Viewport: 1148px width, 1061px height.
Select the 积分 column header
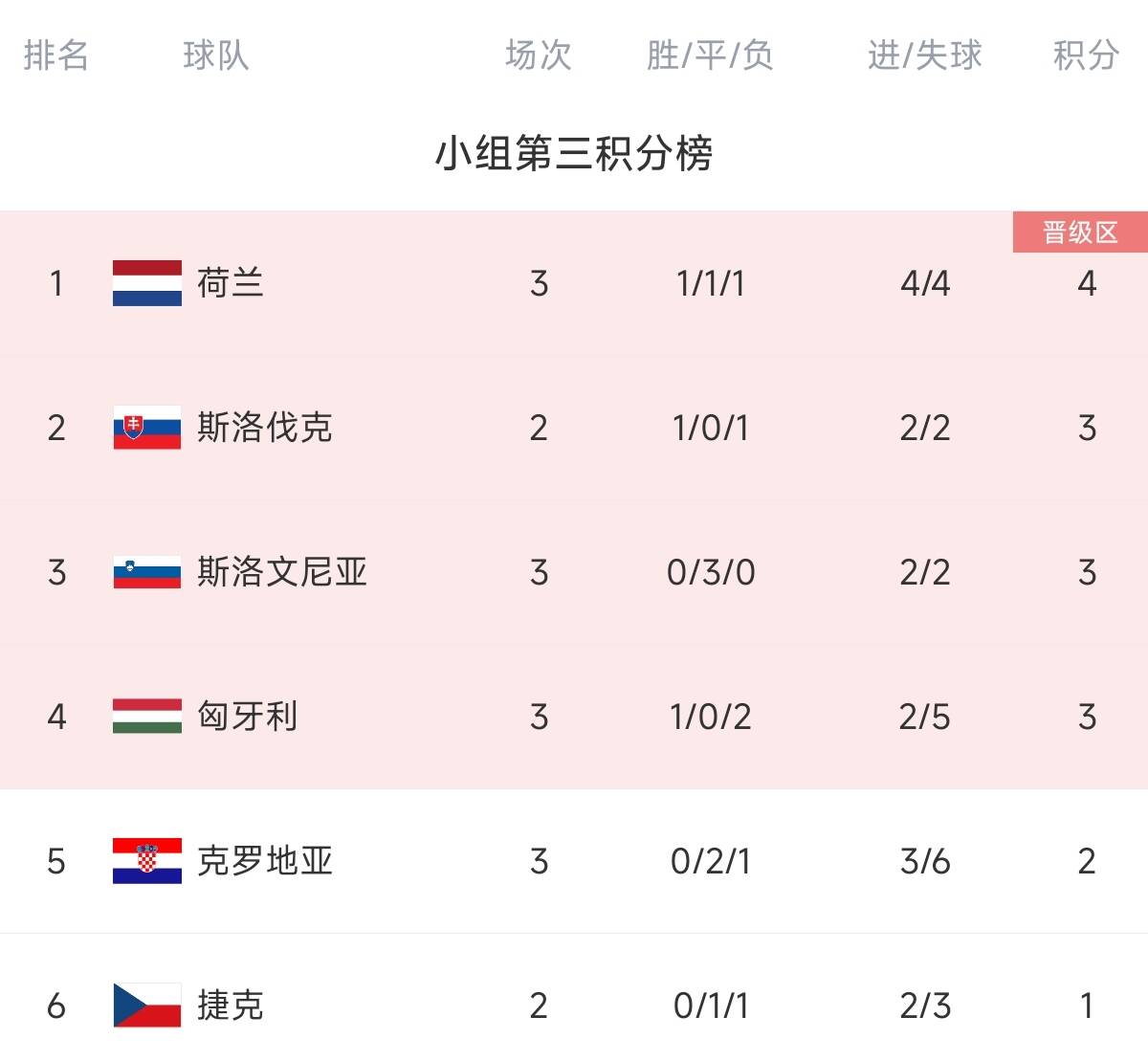coord(1086,55)
